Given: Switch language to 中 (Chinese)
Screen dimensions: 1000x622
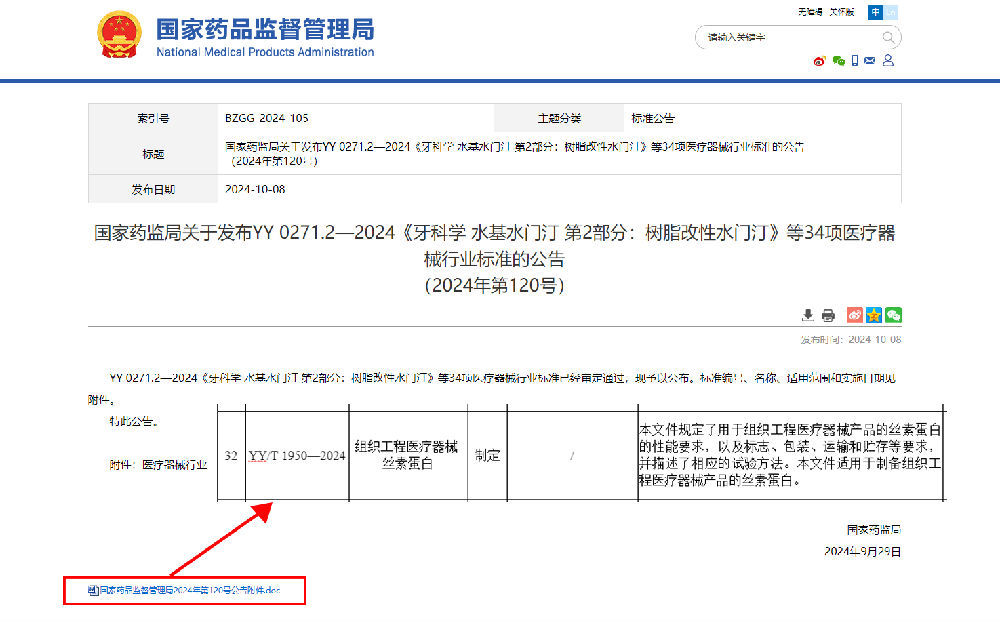Looking at the screenshot, I should (x=876, y=12).
